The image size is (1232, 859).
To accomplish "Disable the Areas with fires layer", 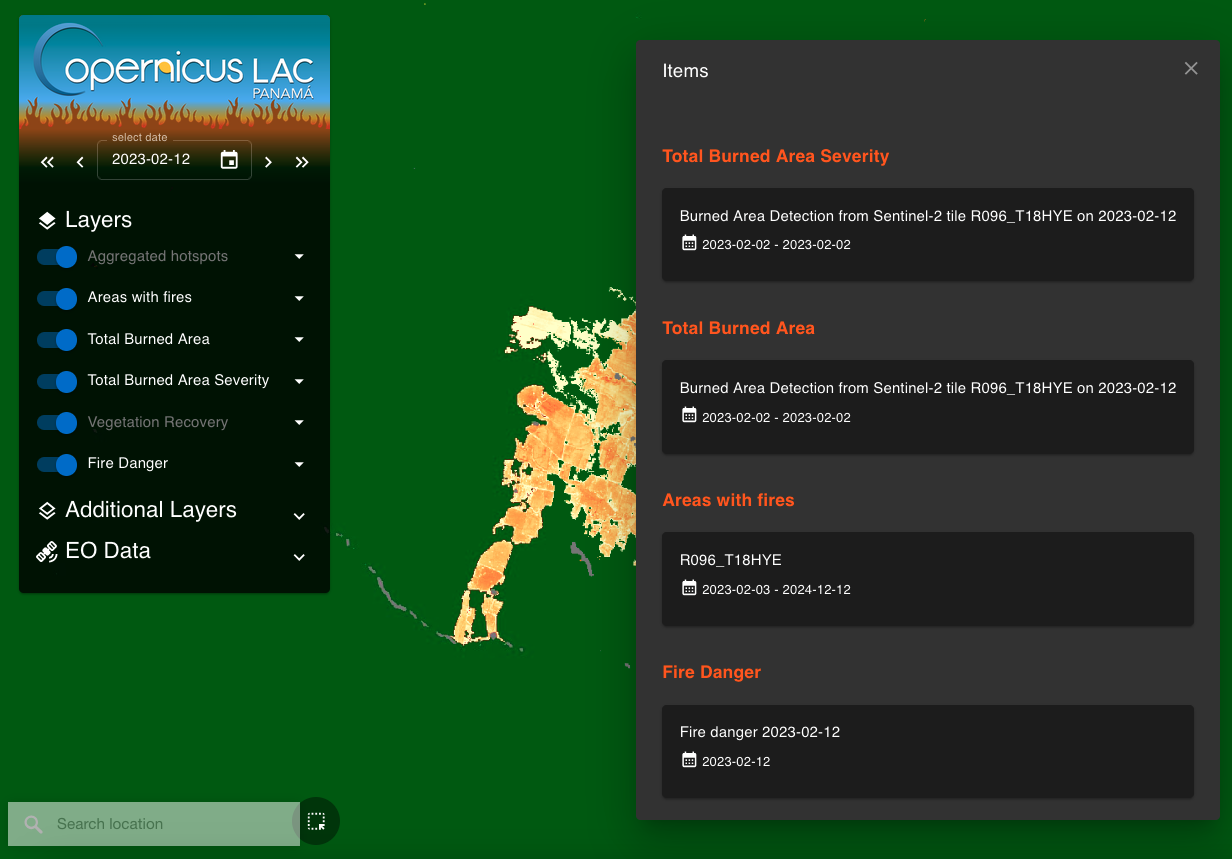I will [x=57, y=298].
